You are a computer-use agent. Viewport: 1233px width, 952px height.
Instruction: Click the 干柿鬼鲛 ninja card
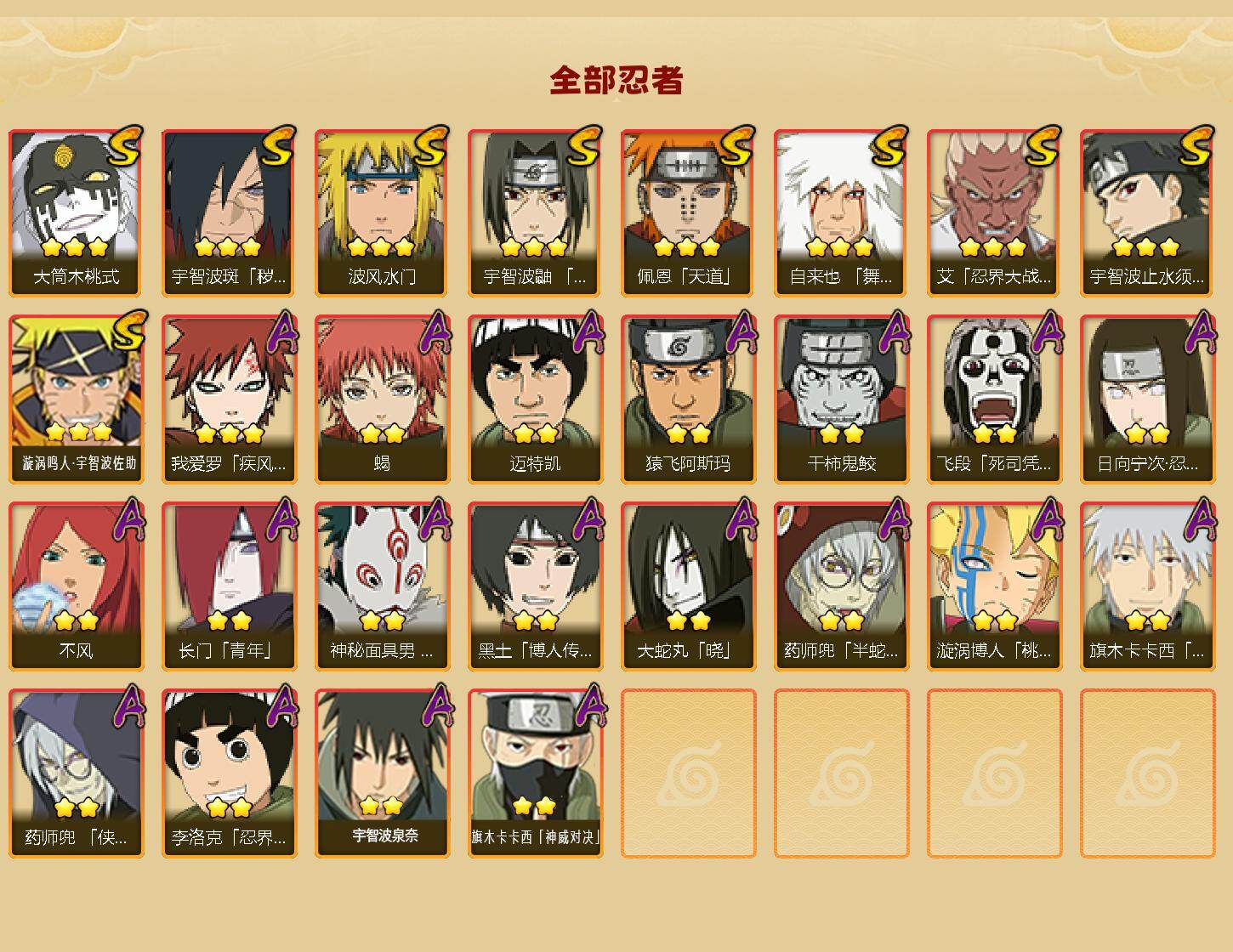(x=842, y=399)
